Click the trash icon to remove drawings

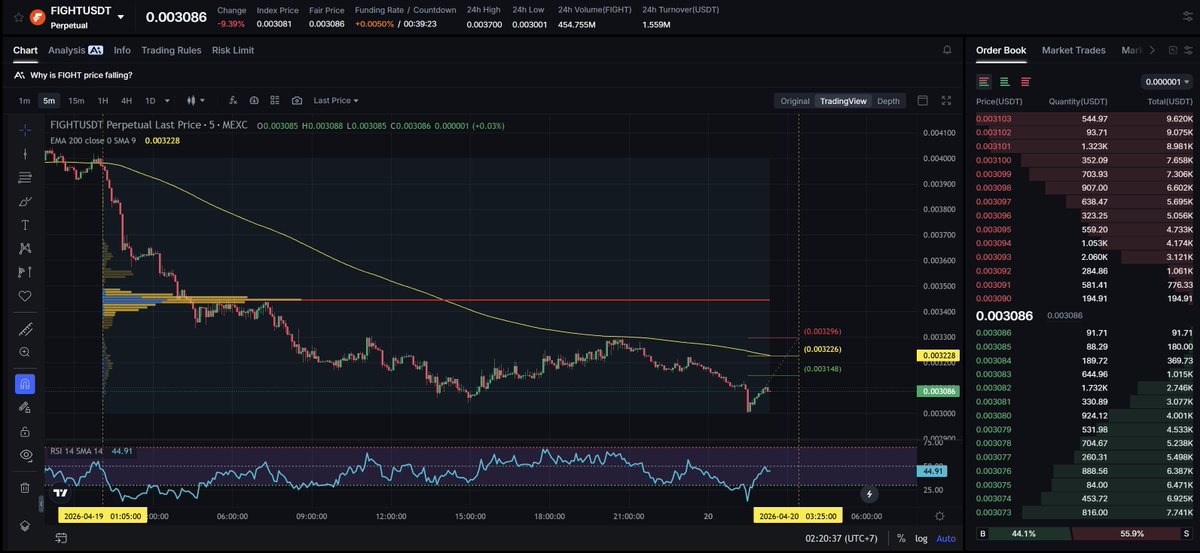click(25, 488)
